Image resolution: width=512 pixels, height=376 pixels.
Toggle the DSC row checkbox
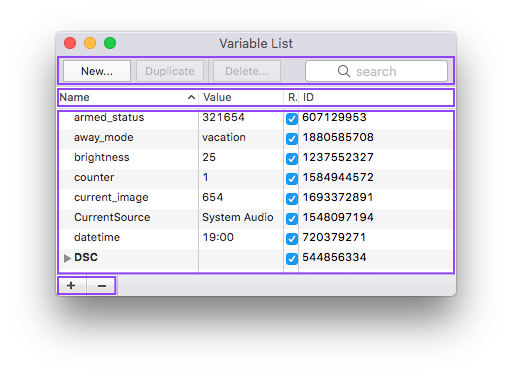pyautogui.click(x=292, y=259)
